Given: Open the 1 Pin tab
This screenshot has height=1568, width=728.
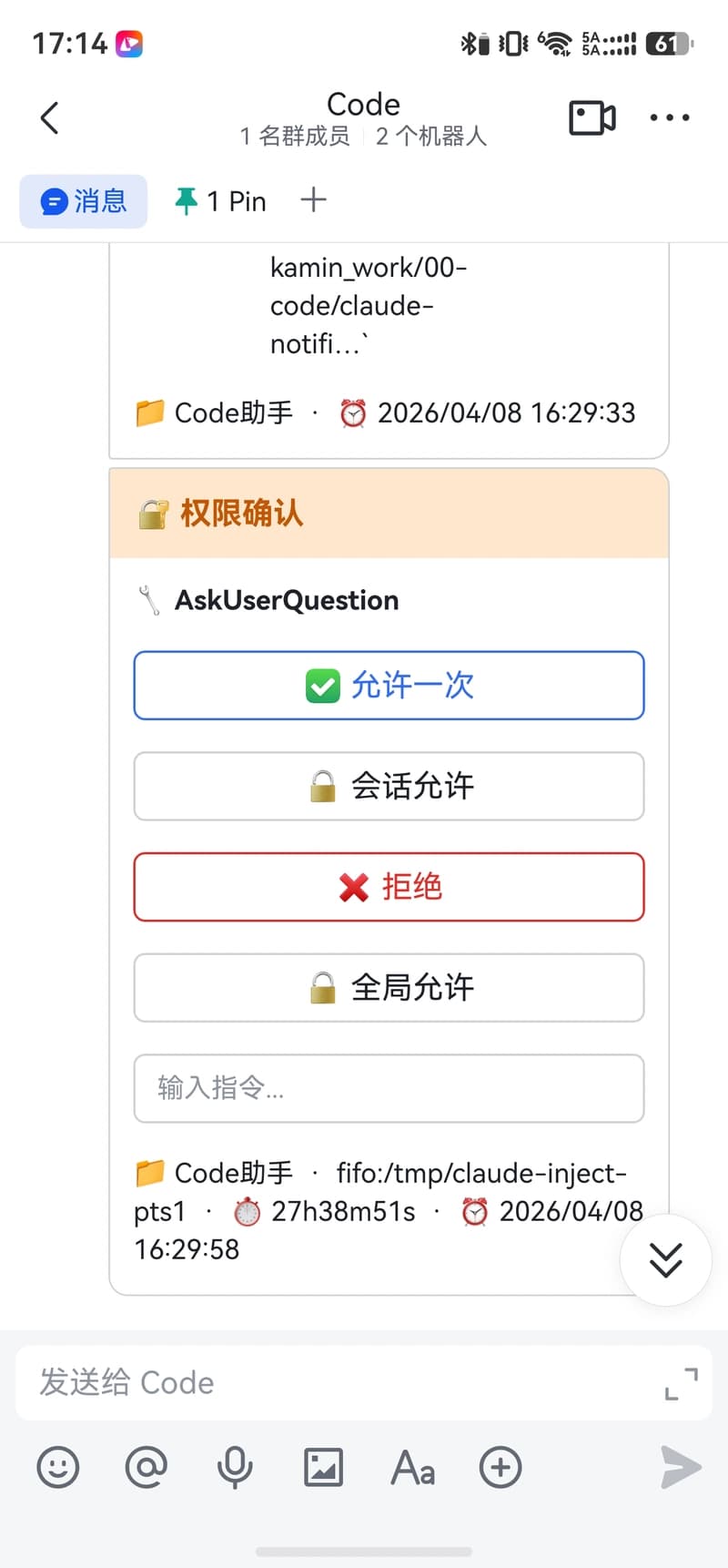Looking at the screenshot, I should 221,201.
